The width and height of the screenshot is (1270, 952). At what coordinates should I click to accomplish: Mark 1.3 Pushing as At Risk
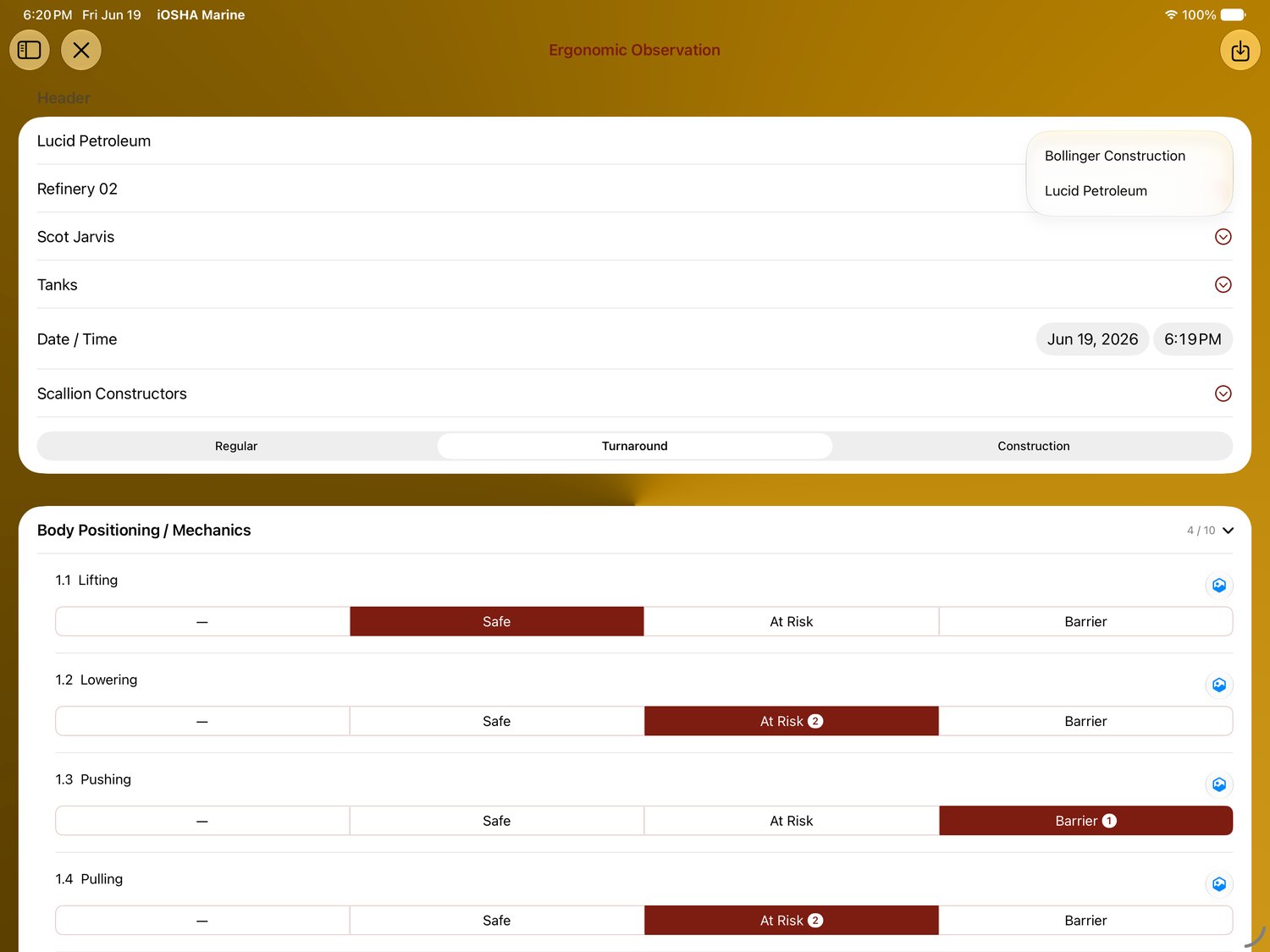coord(792,821)
